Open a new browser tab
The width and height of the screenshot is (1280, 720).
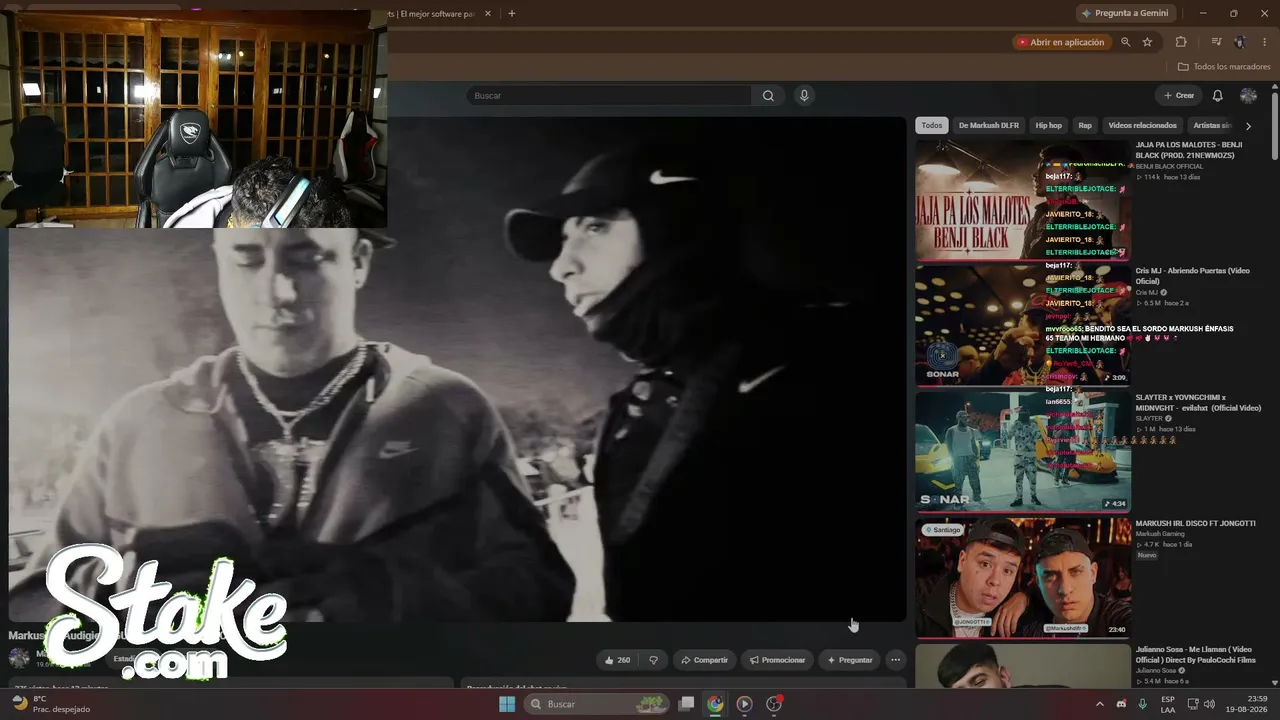click(512, 14)
